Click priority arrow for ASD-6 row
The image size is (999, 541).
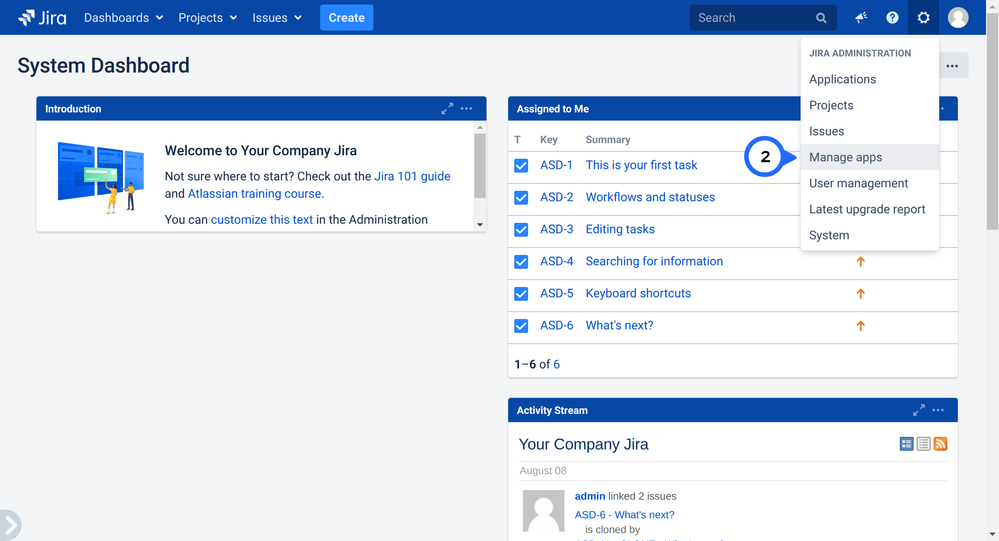pyautogui.click(x=861, y=326)
